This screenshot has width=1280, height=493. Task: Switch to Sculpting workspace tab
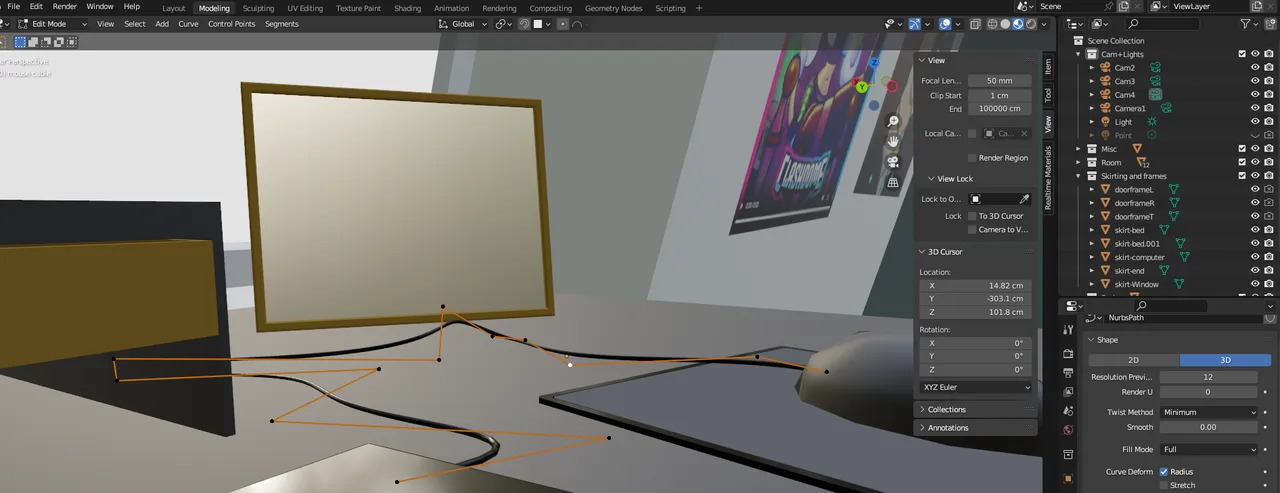pyautogui.click(x=258, y=8)
